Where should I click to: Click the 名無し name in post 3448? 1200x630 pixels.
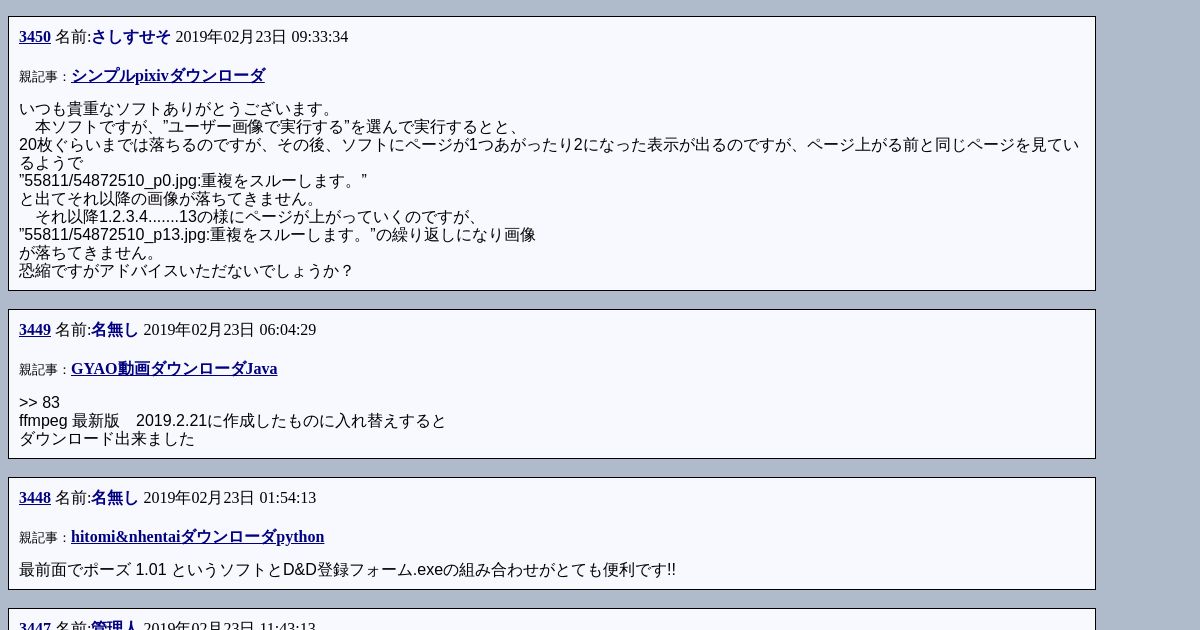click(x=115, y=498)
